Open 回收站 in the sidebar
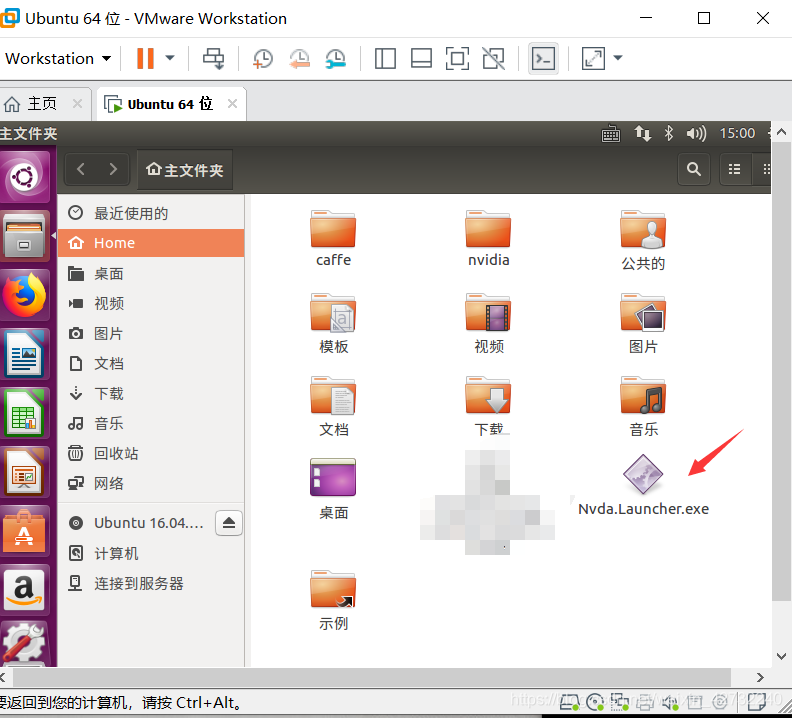 151,453
